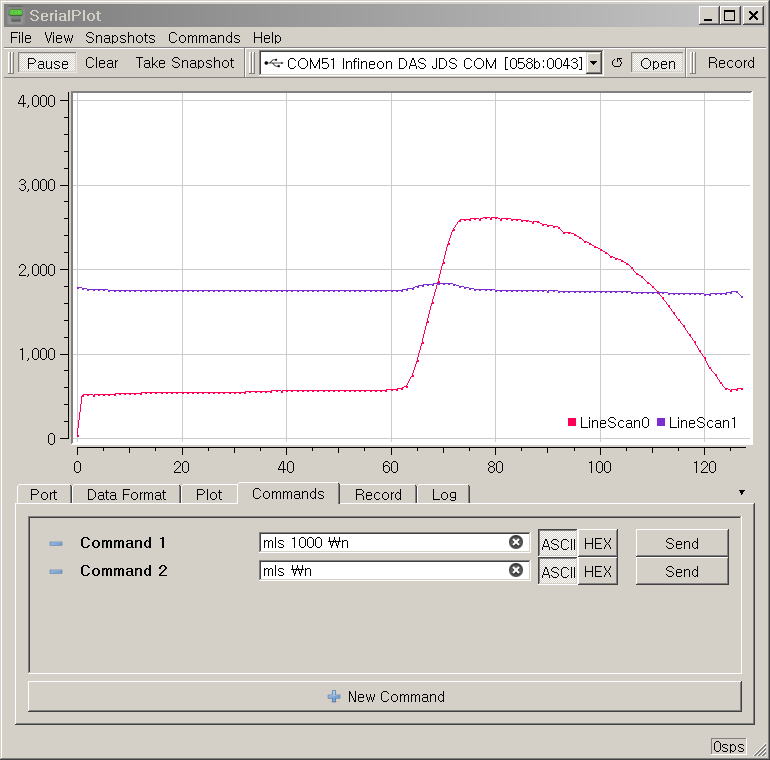Screen dimensions: 770x760
Task: Click Take Snapshot in the toolbar
Action: point(185,63)
